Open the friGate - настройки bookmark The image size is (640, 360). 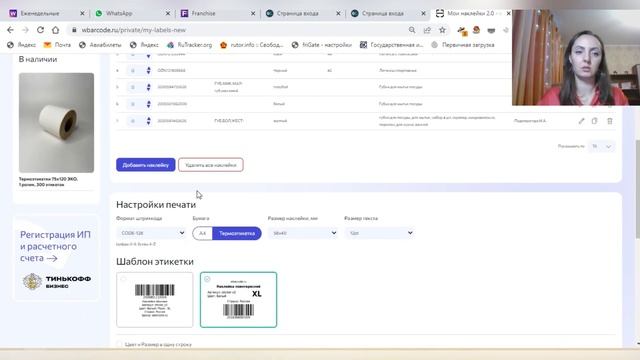tap(322, 45)
